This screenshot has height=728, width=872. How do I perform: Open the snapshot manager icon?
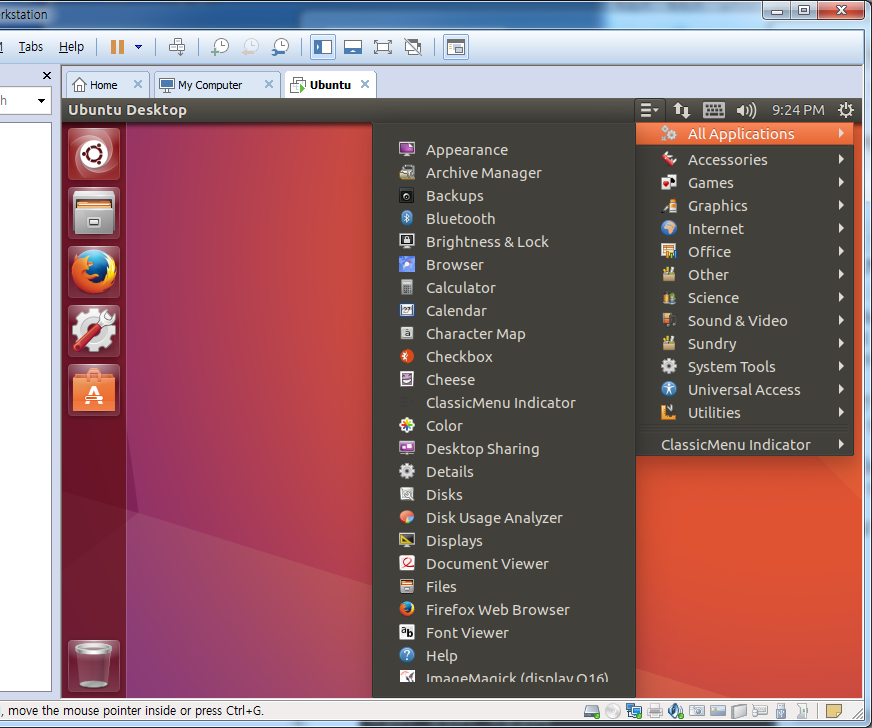coord(280,47)
